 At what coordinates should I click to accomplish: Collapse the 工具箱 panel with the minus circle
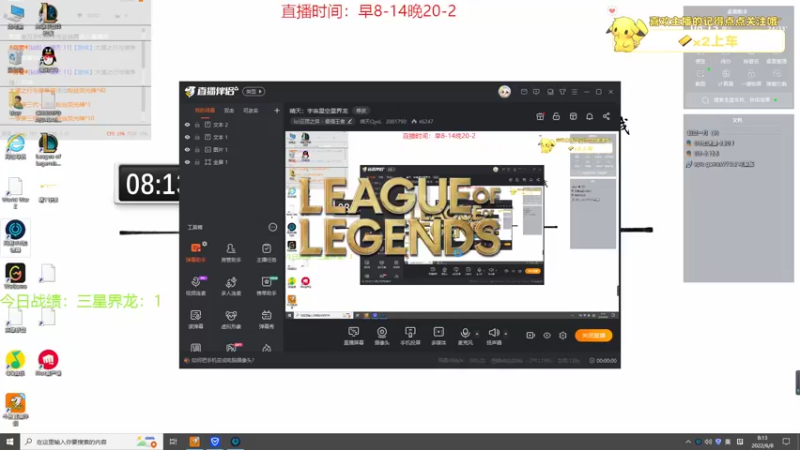point(272,227)
